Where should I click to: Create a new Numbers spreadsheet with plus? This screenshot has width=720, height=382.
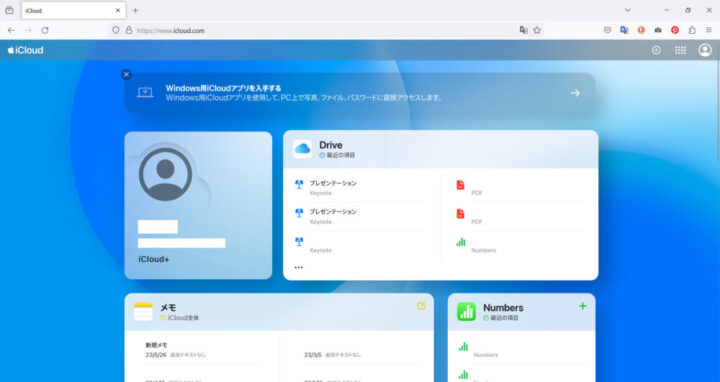click(x=582, y=306)
